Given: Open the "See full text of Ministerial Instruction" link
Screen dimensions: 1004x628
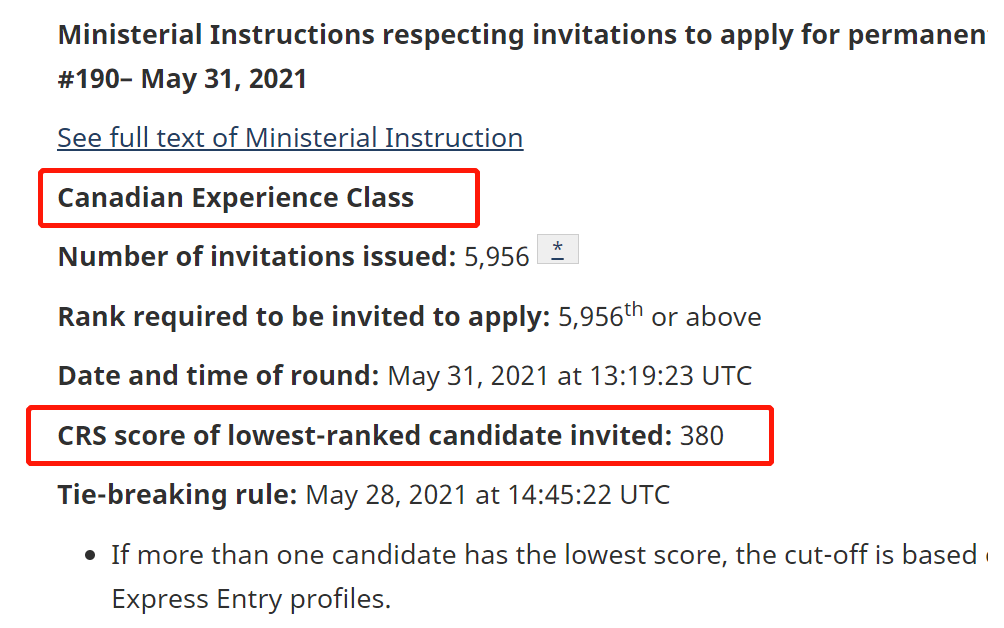Looking at the screenshot, I should (289, 137).
